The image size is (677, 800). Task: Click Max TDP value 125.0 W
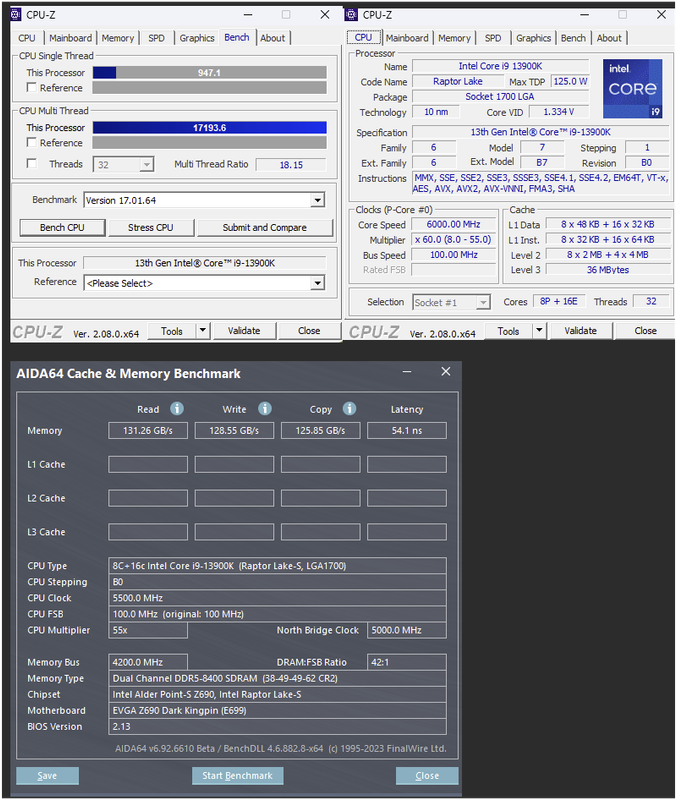[x=570, y=81]
